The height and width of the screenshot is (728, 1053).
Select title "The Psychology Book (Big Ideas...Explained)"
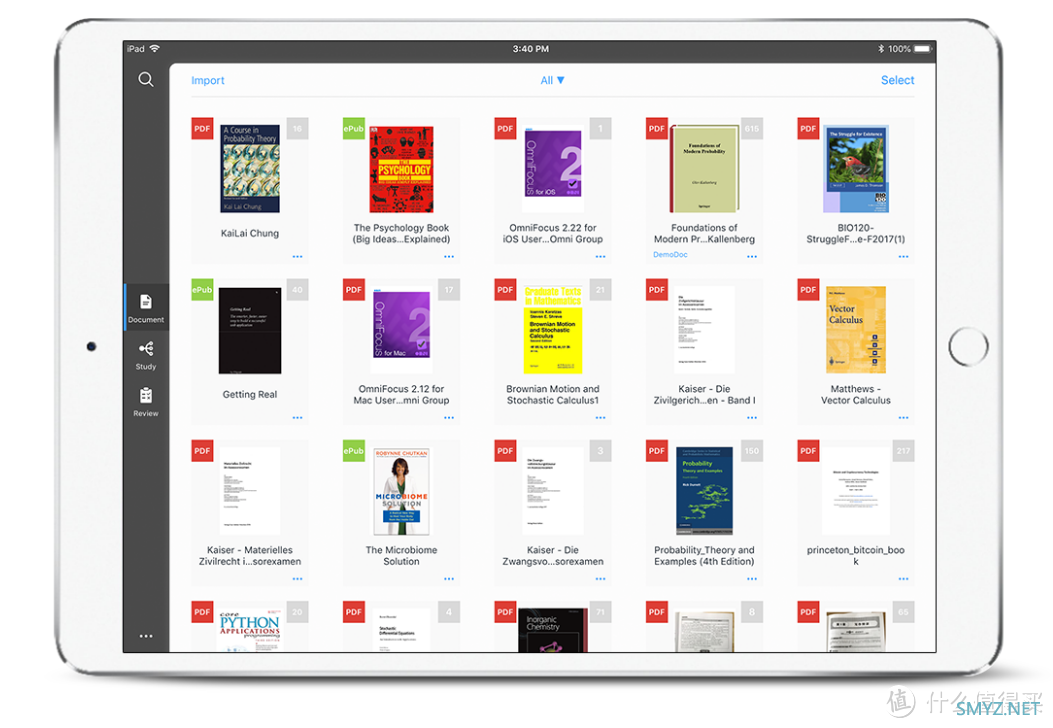[402, 233]
